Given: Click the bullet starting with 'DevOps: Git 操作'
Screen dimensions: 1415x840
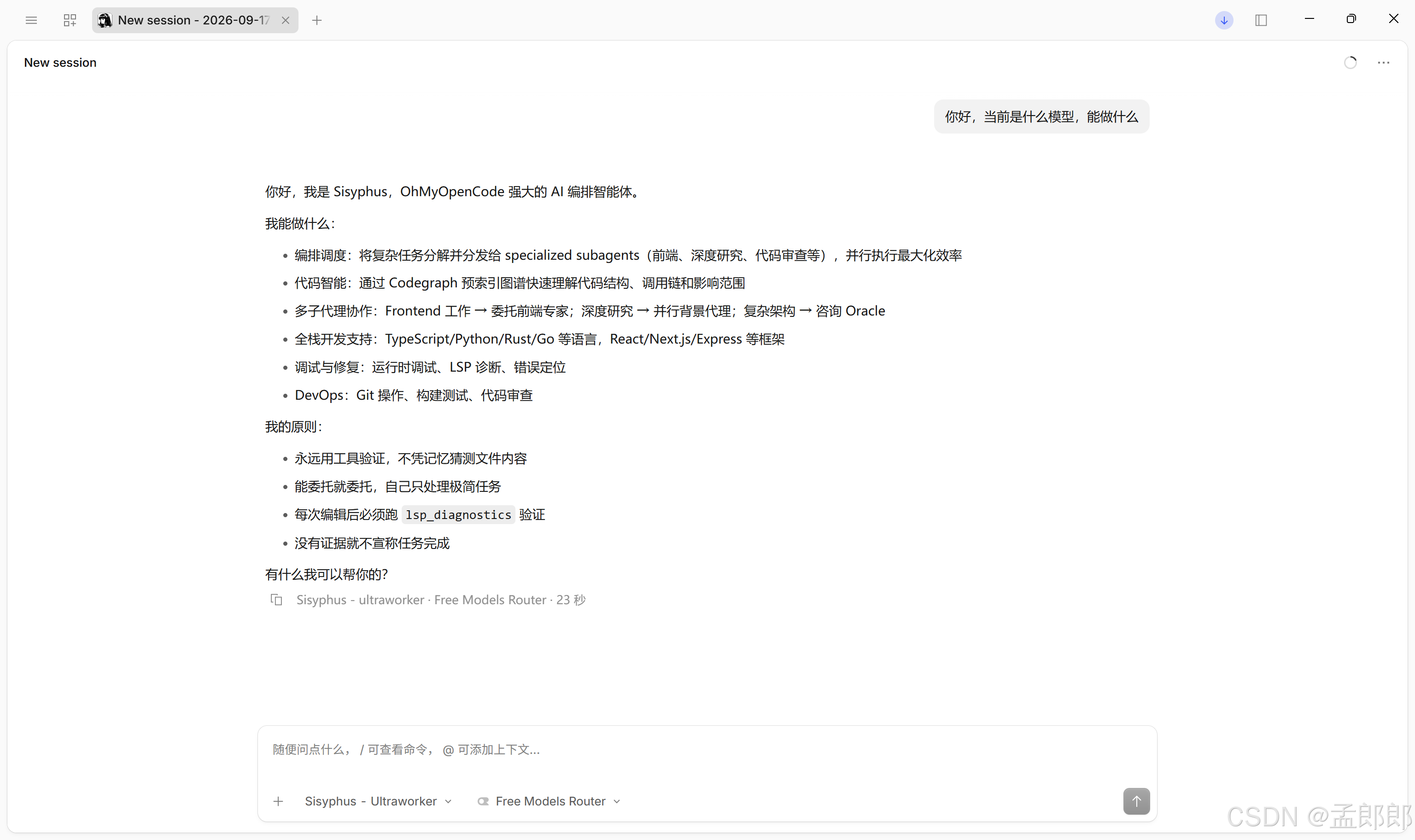Looking at the screenshot, I should (x=413, y=395).
